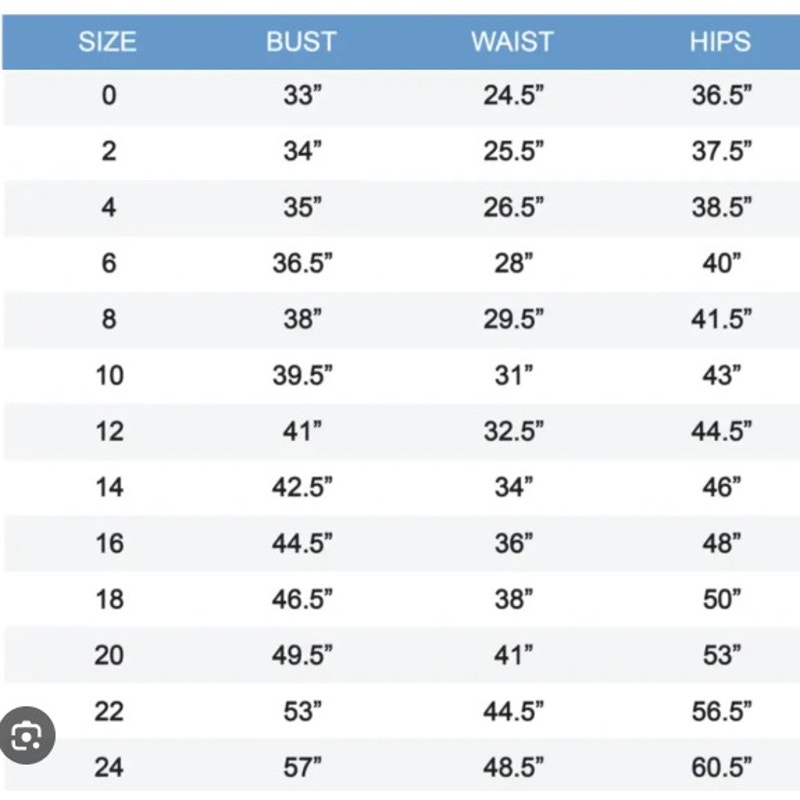The image size is (800, 800).
Task: Select the HIPS column header
Action: click(x=720, y=42)
